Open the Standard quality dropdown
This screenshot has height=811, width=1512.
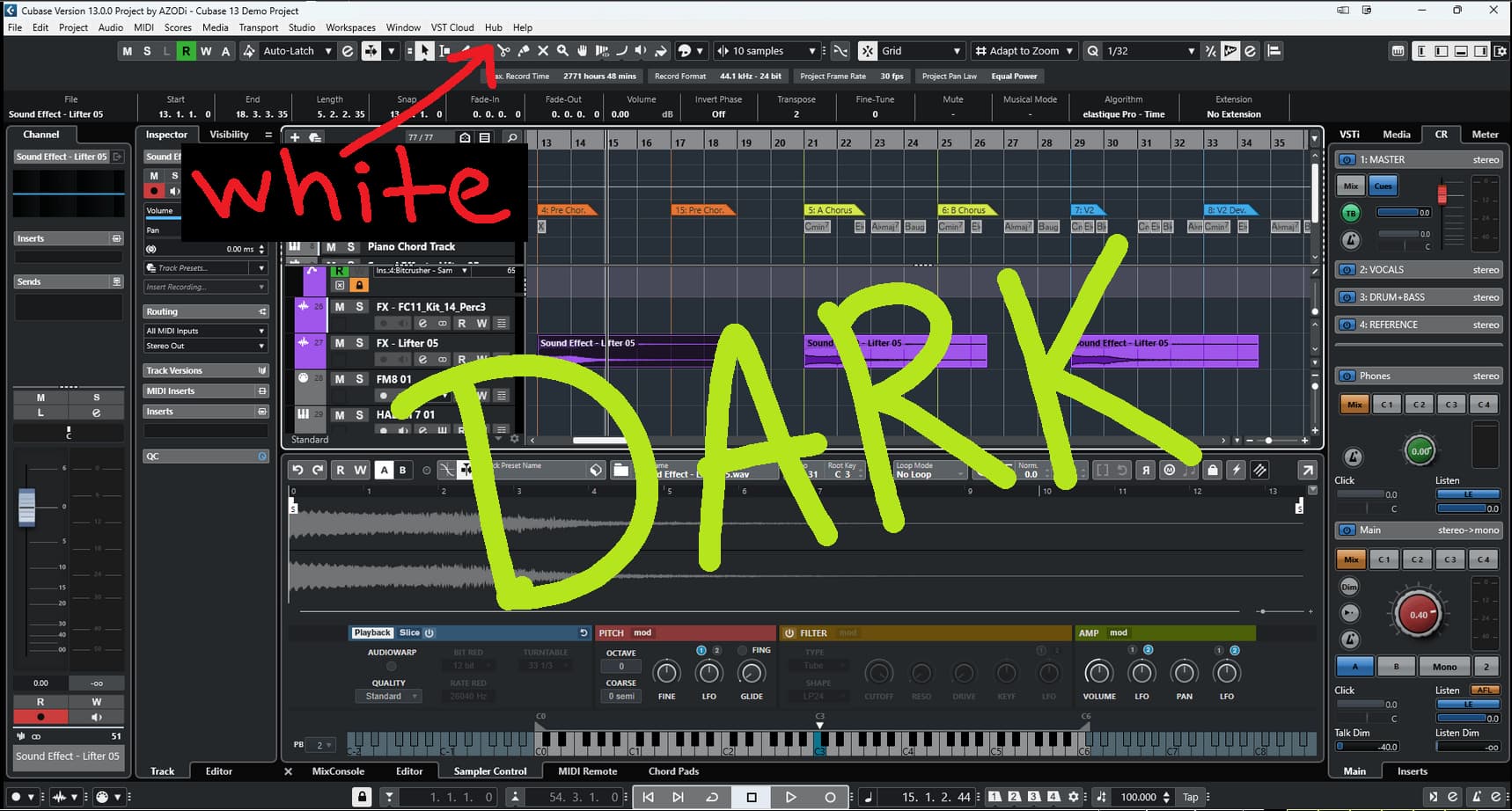(388, 697)
